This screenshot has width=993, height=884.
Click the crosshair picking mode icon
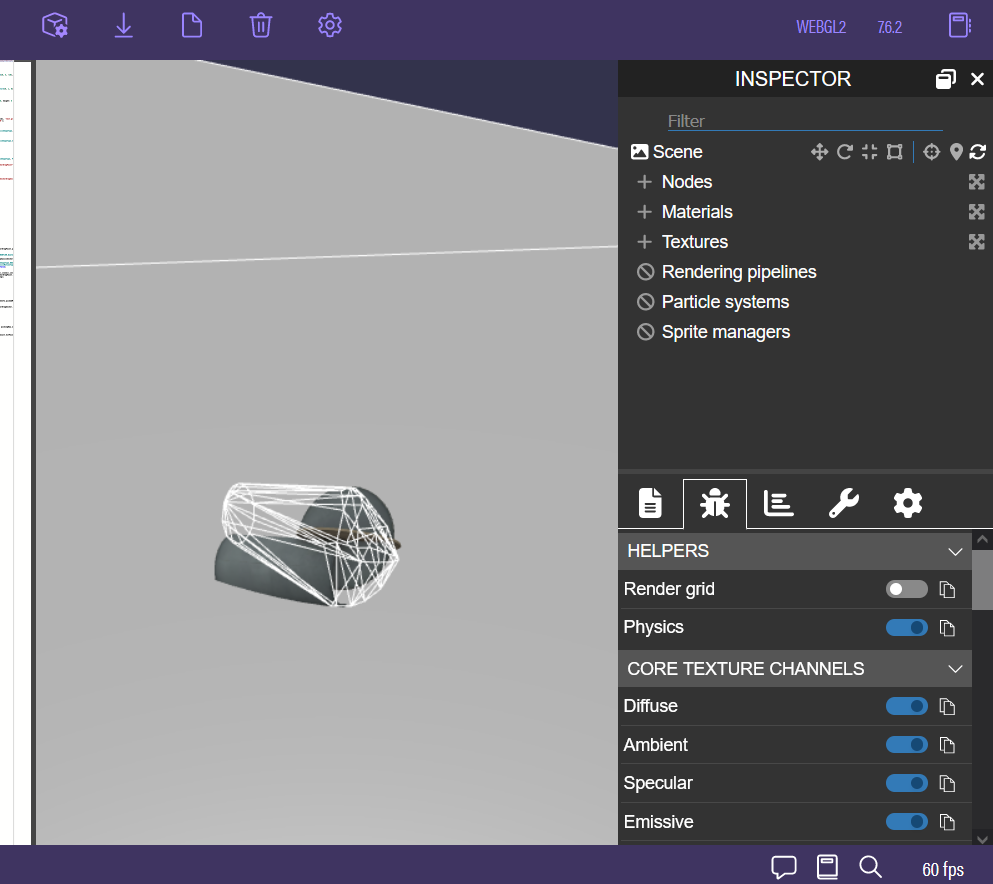932,152
